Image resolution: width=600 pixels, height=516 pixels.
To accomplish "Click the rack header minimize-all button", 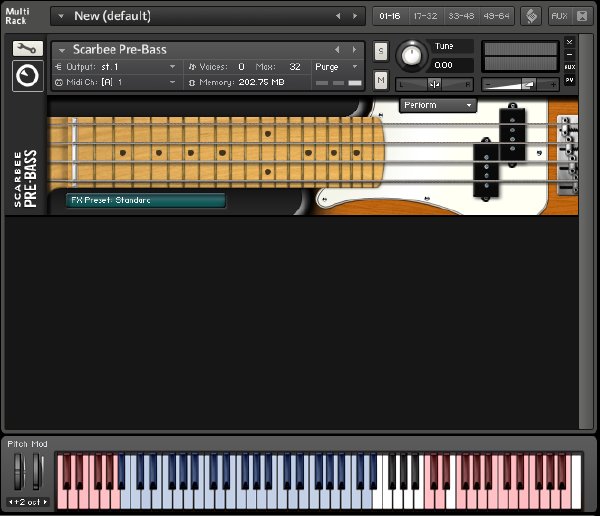I will [582, 16].
